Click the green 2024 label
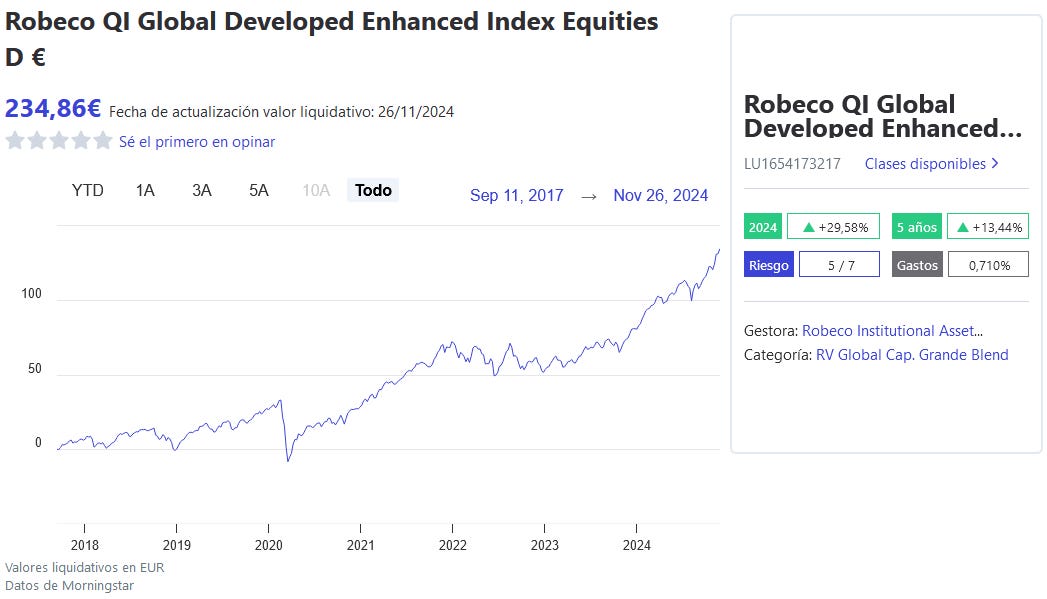Screen dimensions: 1047x599 pyautogui.click(x=763, y=227)
